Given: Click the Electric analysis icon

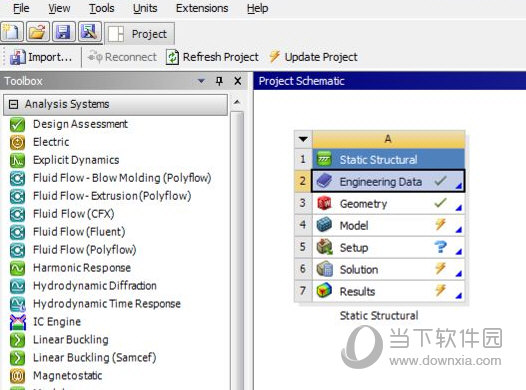Looking at the screenshot, I should (x=17, y=143).
